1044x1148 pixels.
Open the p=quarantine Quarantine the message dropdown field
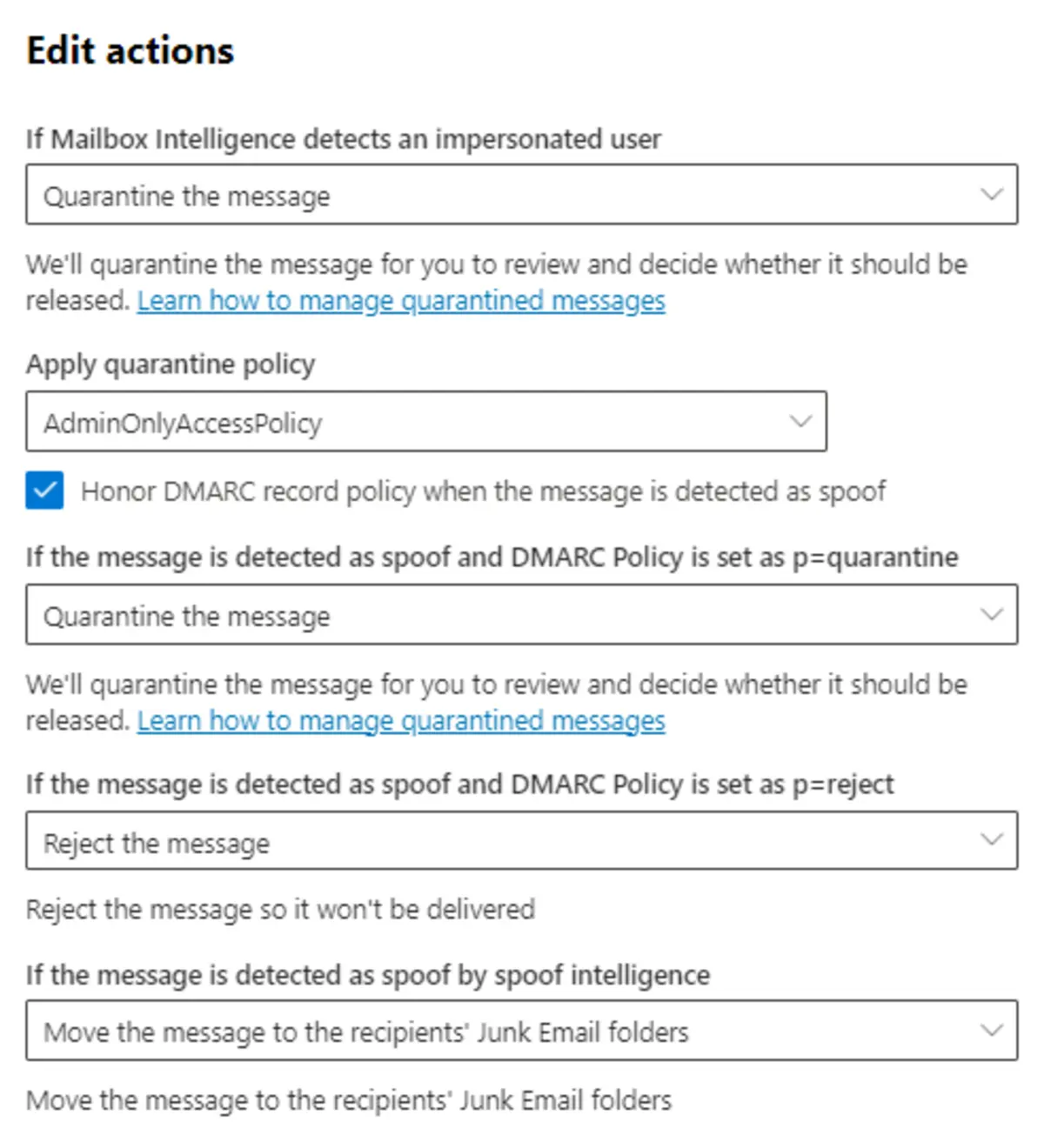click(522, 614)
